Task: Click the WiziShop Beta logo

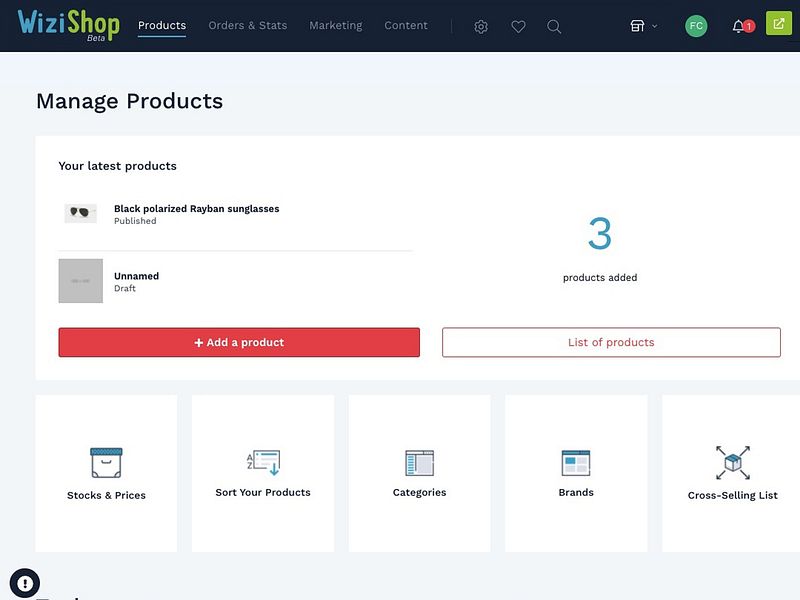Action: pyautogui.click(x=72, y=24)
